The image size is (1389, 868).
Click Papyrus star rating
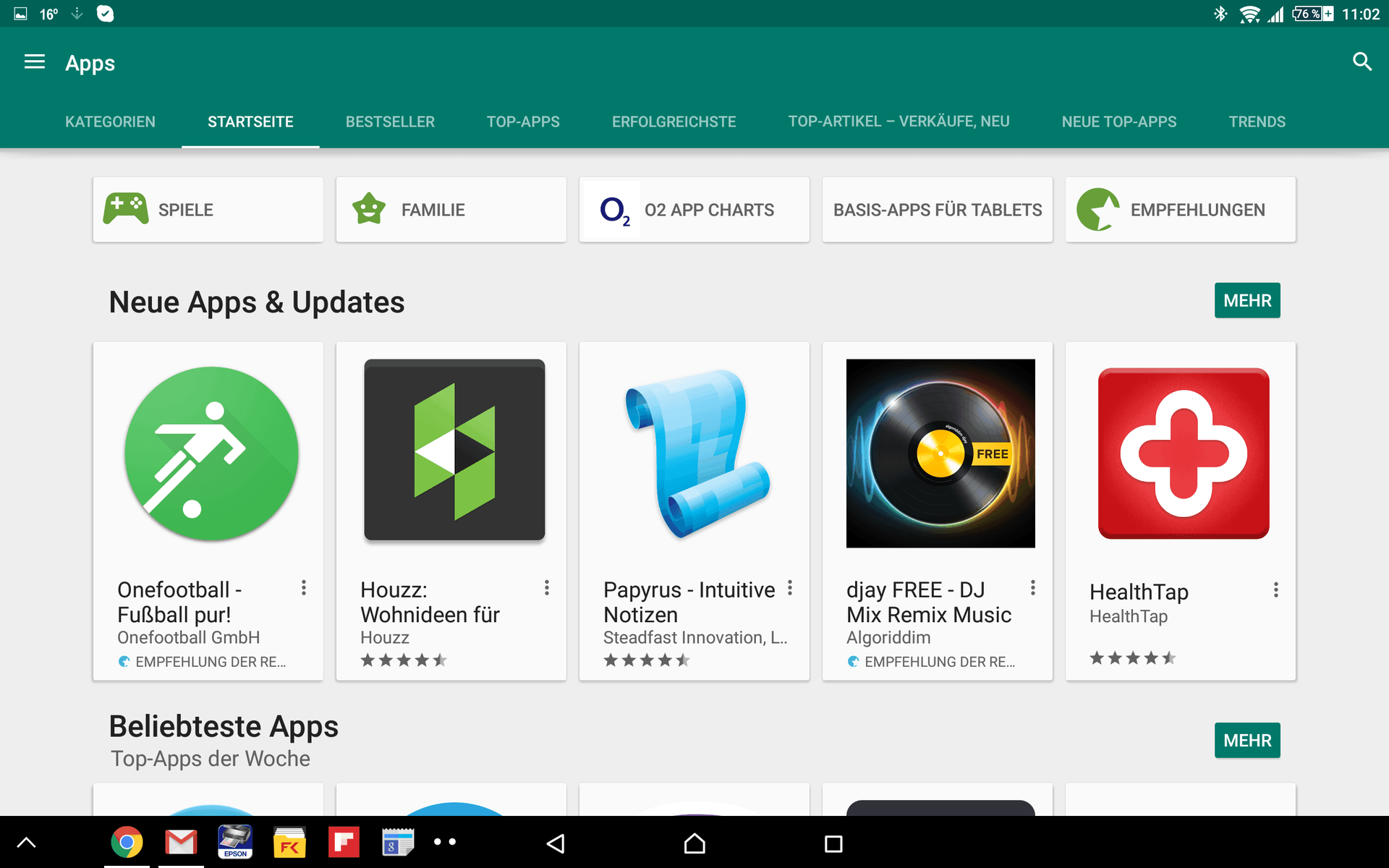coord(647,660)
